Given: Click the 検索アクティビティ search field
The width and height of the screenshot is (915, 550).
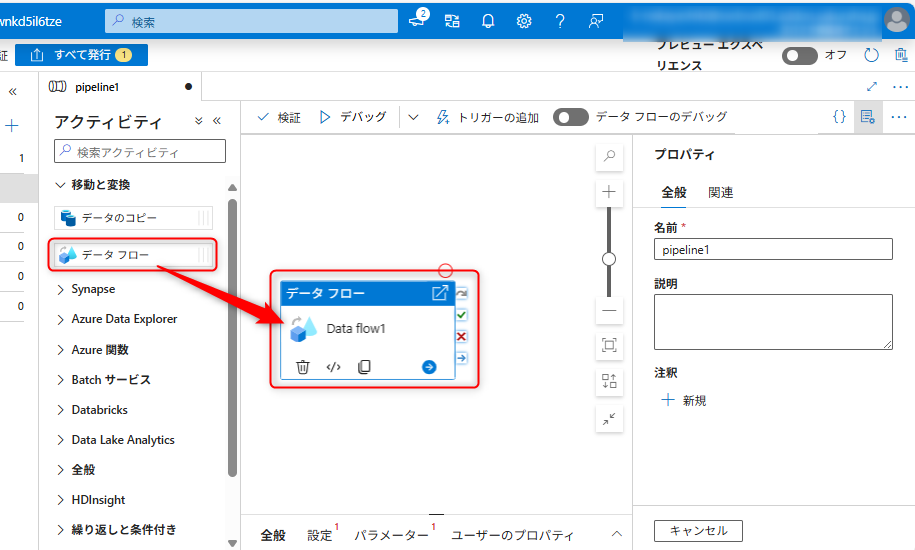Looking at the screenshot, I should click(x=140, y=151).
